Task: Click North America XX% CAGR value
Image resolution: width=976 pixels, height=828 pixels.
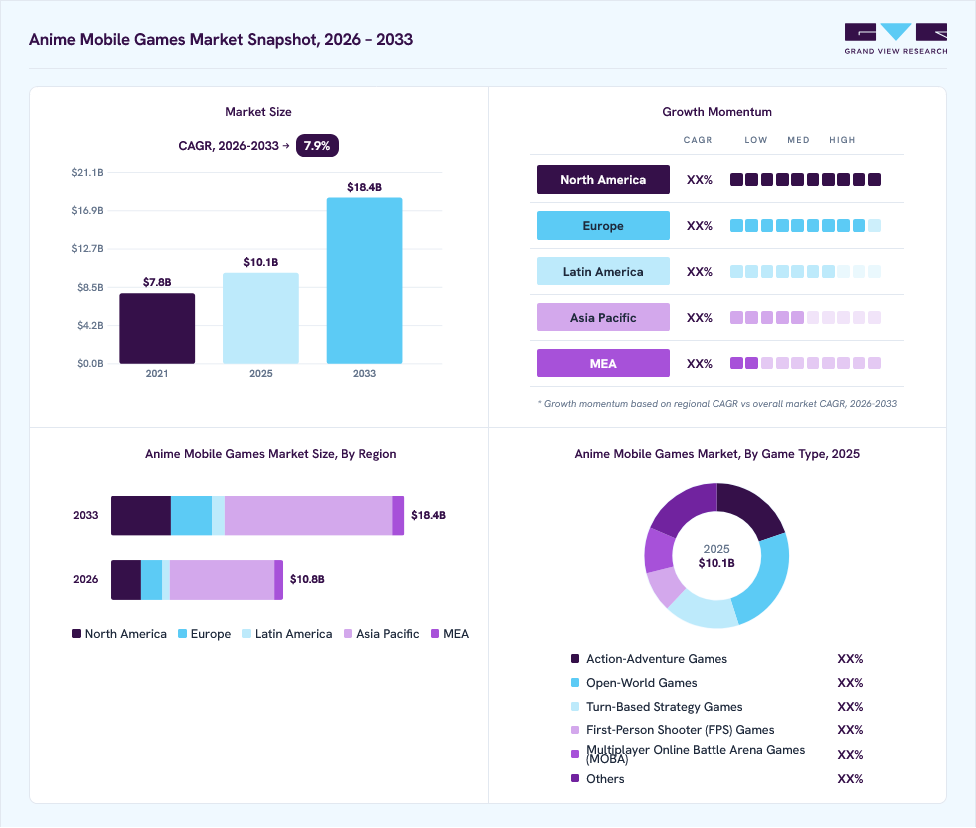Action: tap(700, 180)
